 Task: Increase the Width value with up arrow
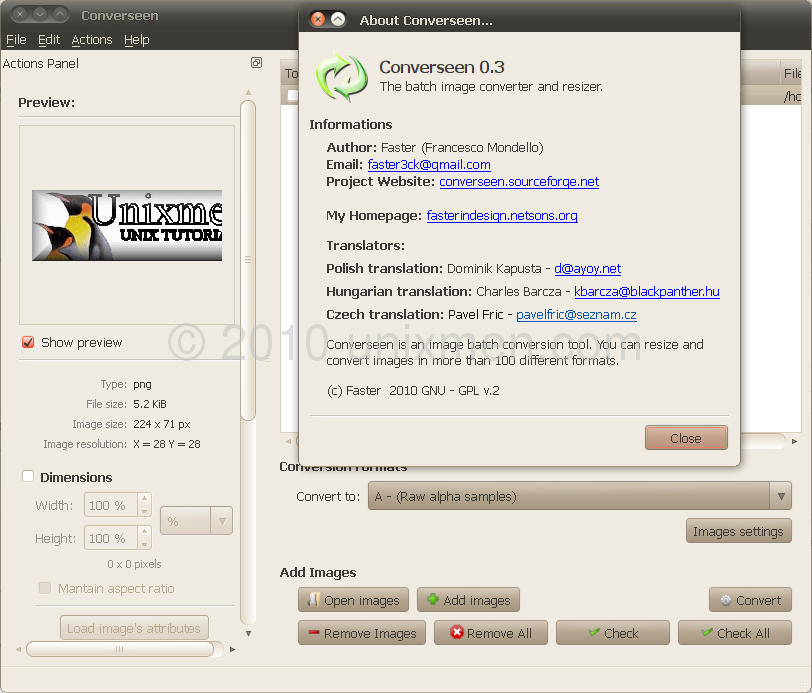tap(144, 498)
